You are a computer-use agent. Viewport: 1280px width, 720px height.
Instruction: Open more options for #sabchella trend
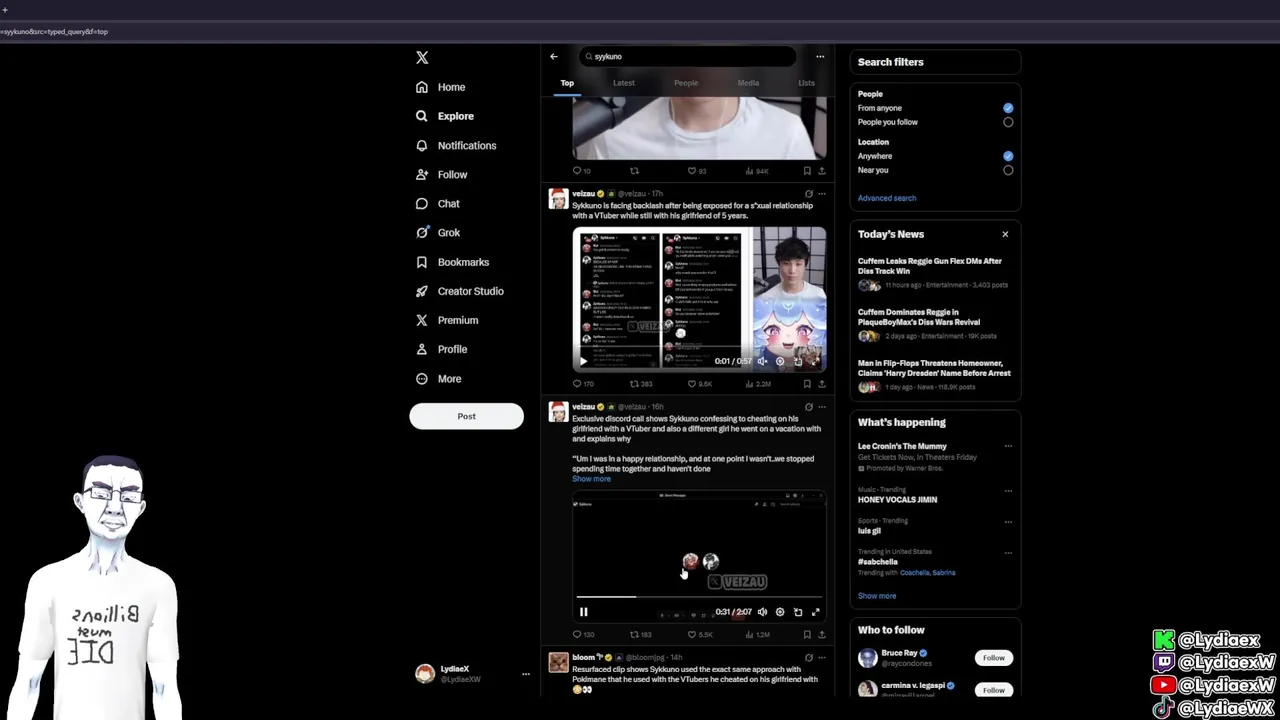tap(1008, 553)
